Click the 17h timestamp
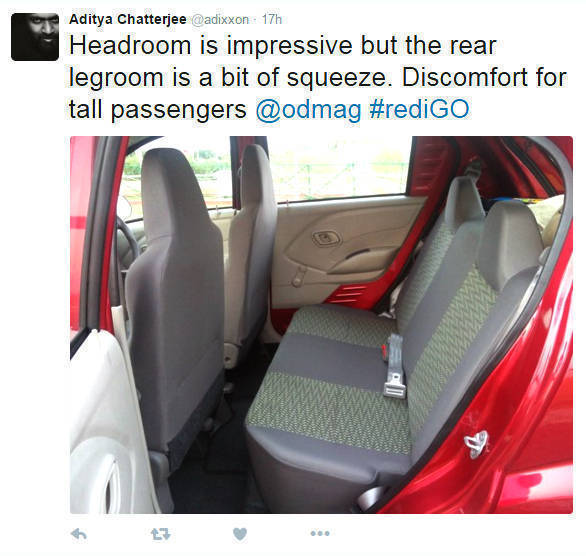The height and width of the screenshot is (556, 586). click(x=272, y=19)
